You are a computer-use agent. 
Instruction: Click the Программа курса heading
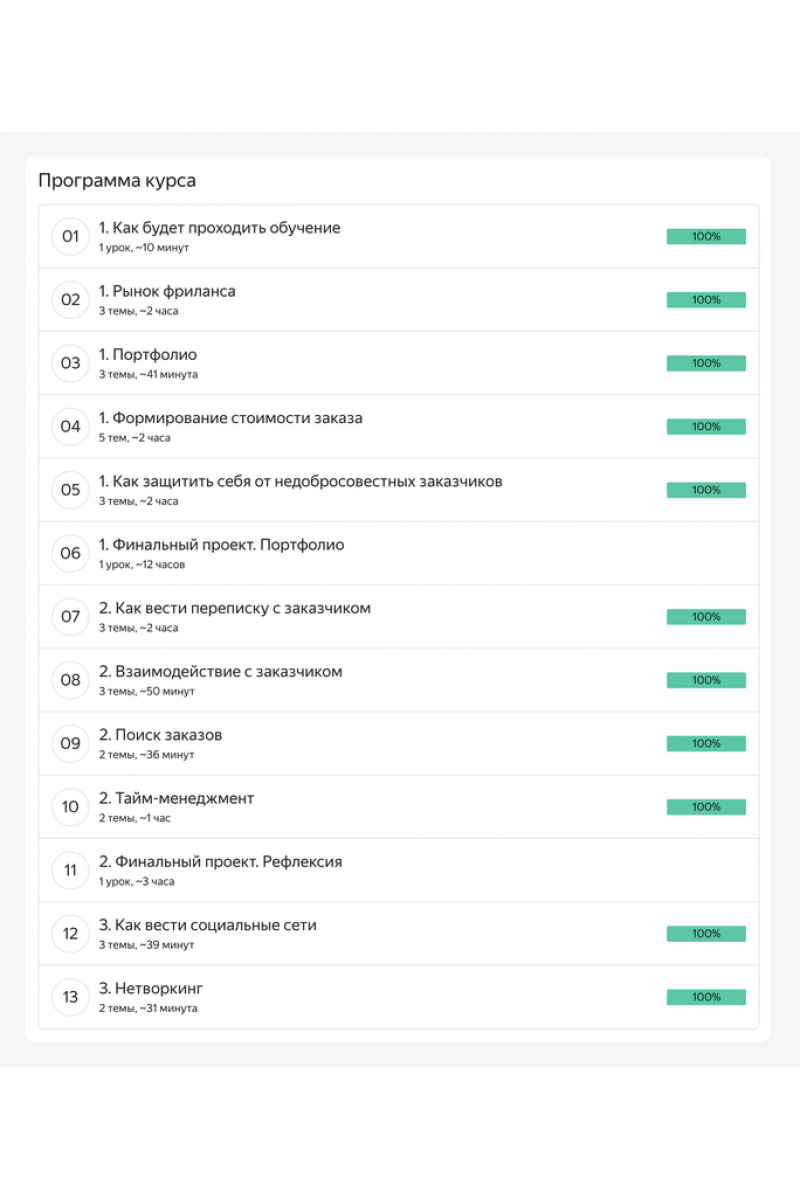pyautogui.click(x=117, y=181)
